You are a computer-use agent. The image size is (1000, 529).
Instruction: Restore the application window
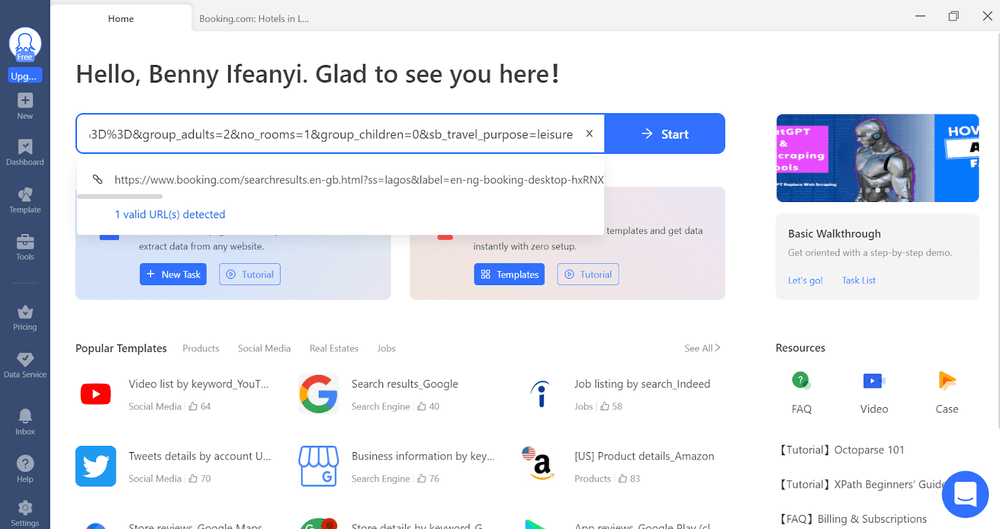pos(953,16)
